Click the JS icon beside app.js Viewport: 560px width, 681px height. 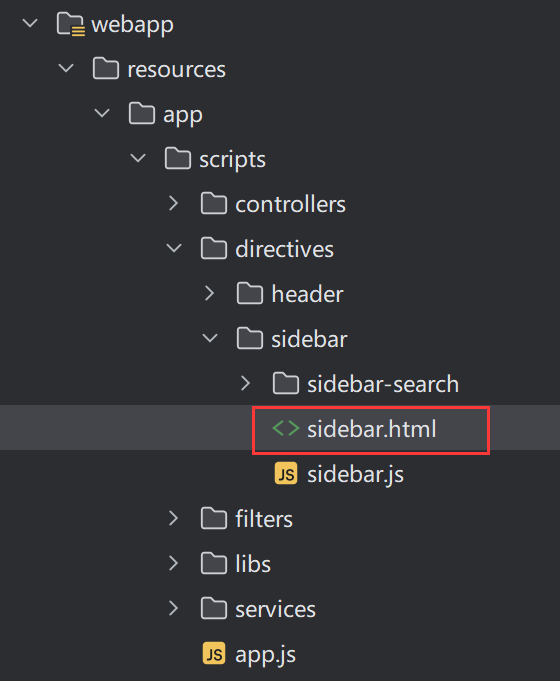pyautogui.click(x=214, y=654)
